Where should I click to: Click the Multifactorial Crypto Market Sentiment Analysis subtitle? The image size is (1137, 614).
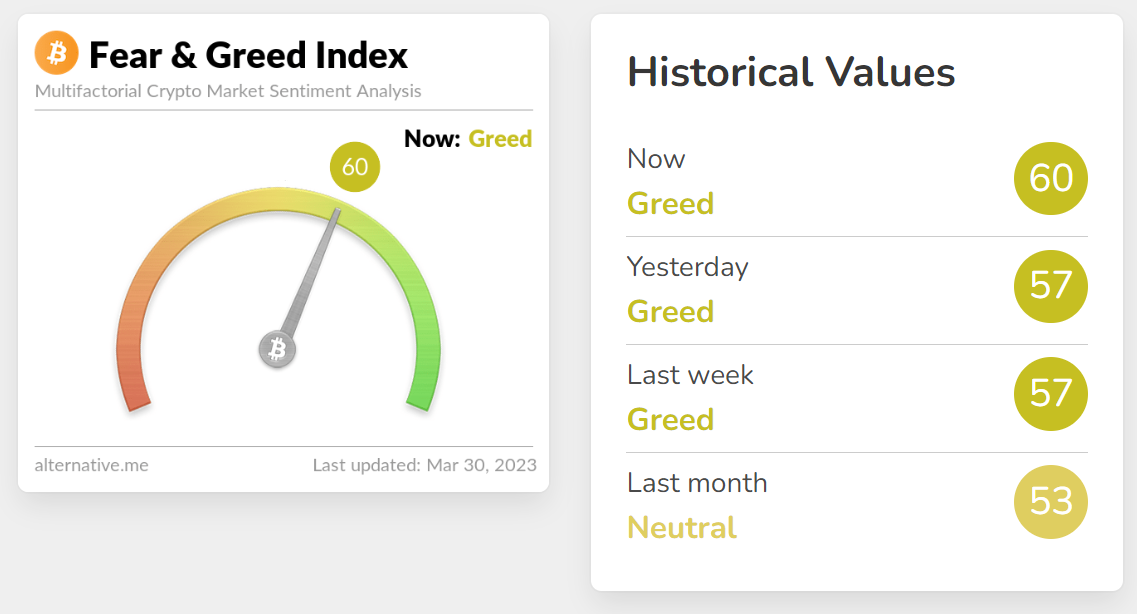pos(228,91)
